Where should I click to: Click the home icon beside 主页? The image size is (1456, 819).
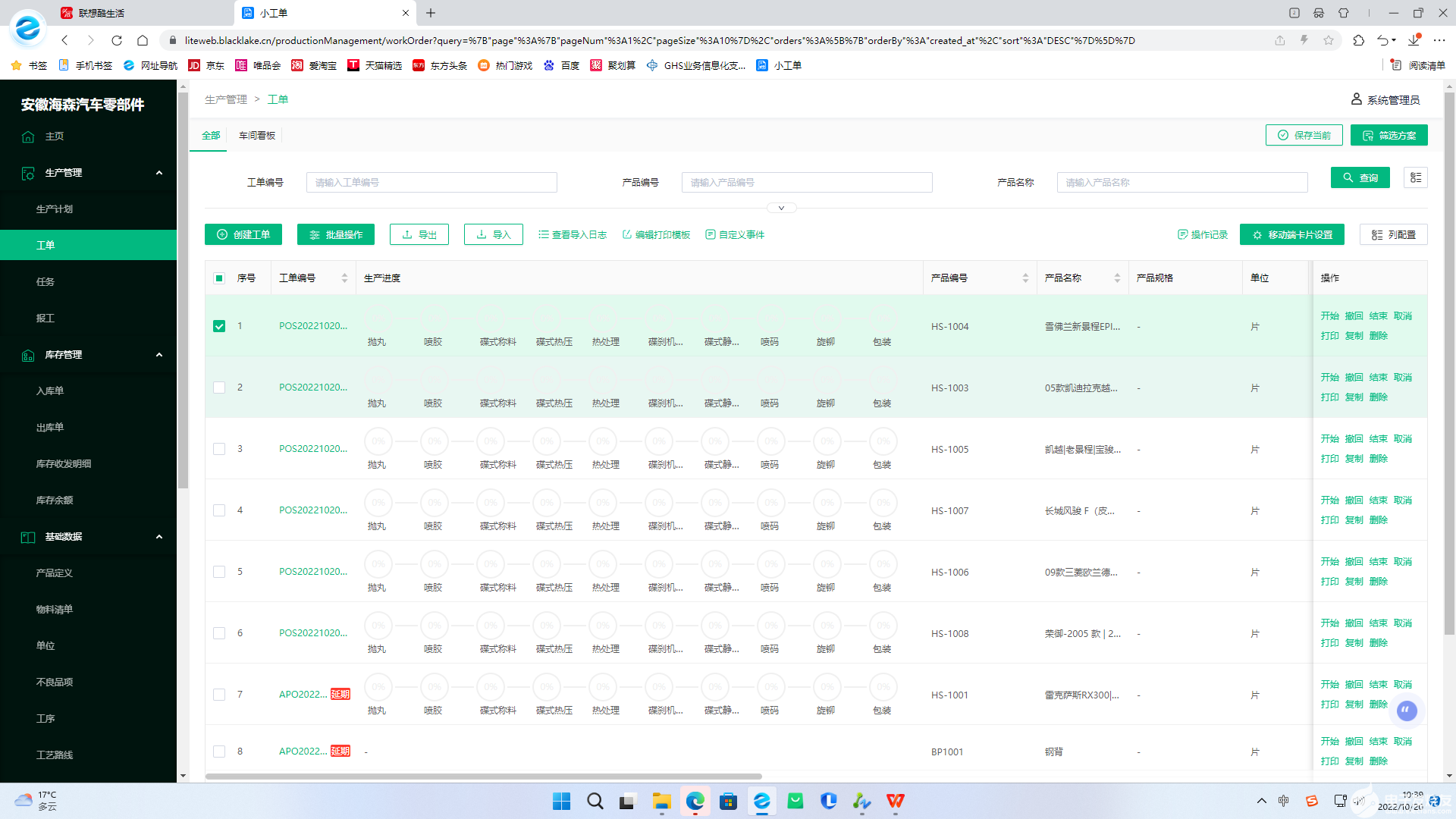click(x=28, y=136)
